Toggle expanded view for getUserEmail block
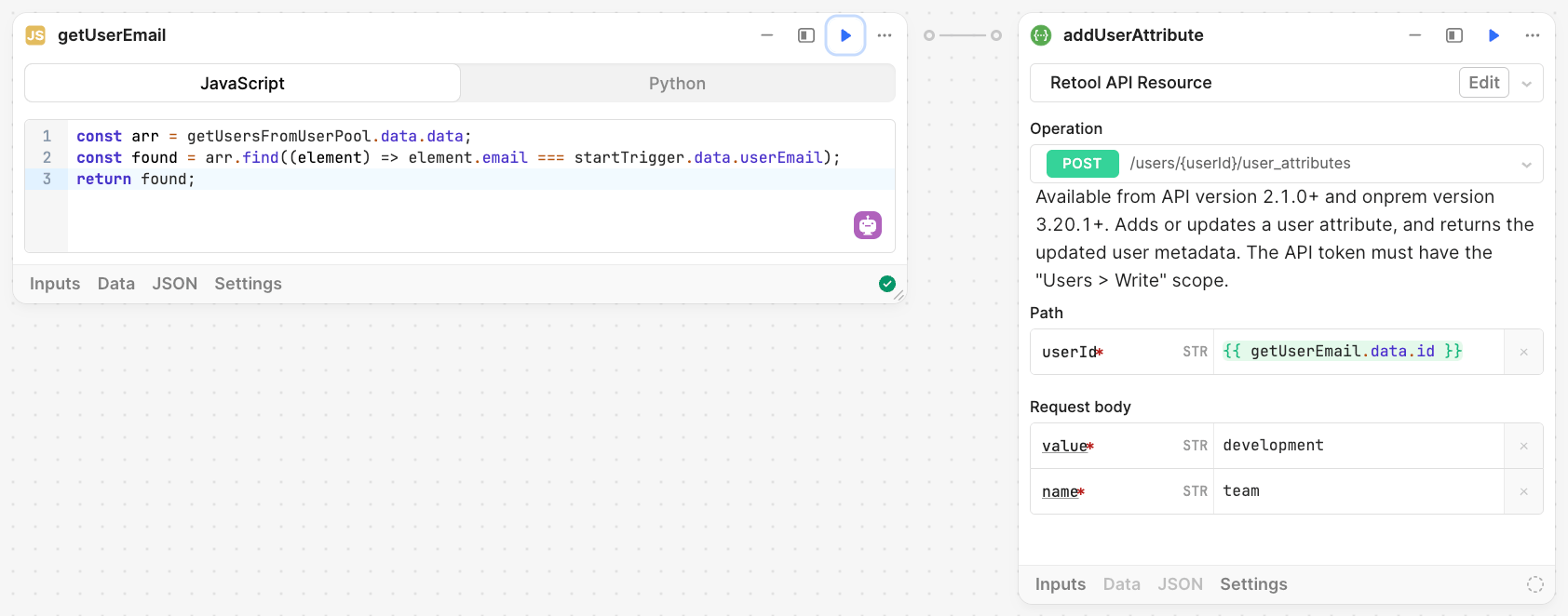The width and height of the screenshot is (1568, 616). point(806,35)
